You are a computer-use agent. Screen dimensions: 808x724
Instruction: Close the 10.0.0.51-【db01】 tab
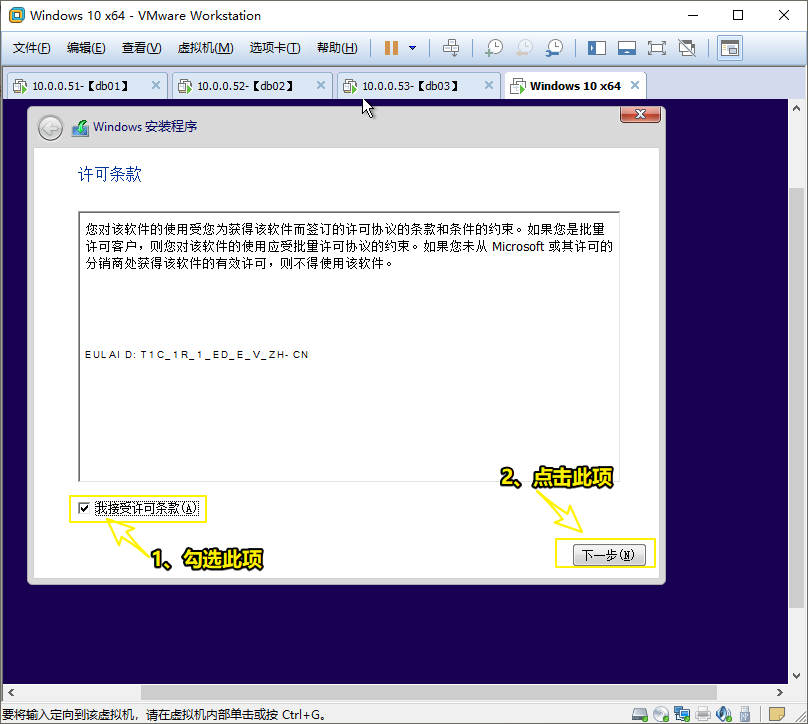point(156,85)
